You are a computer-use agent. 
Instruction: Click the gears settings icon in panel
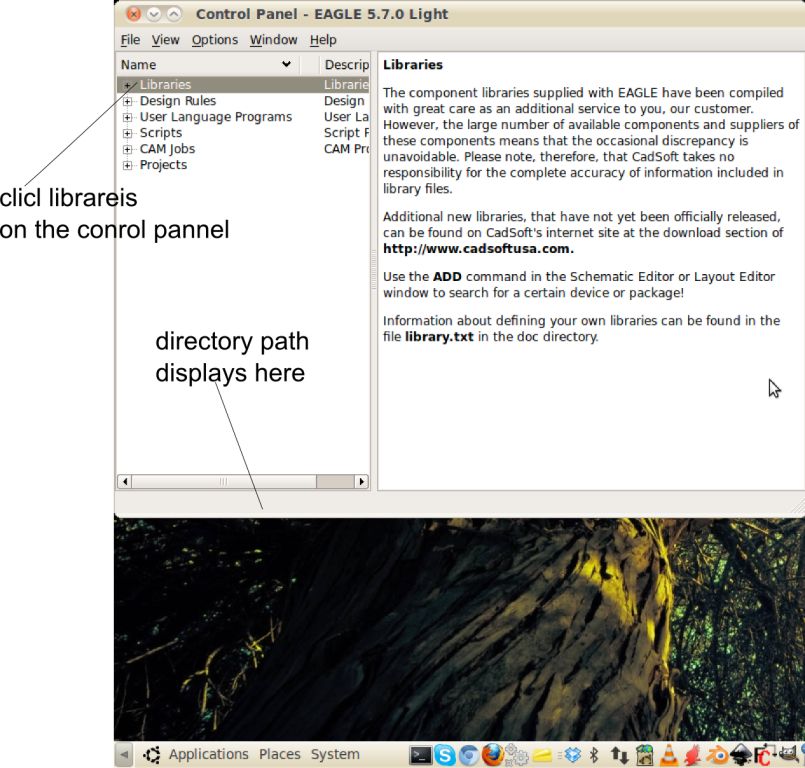[x=516, y=755]
